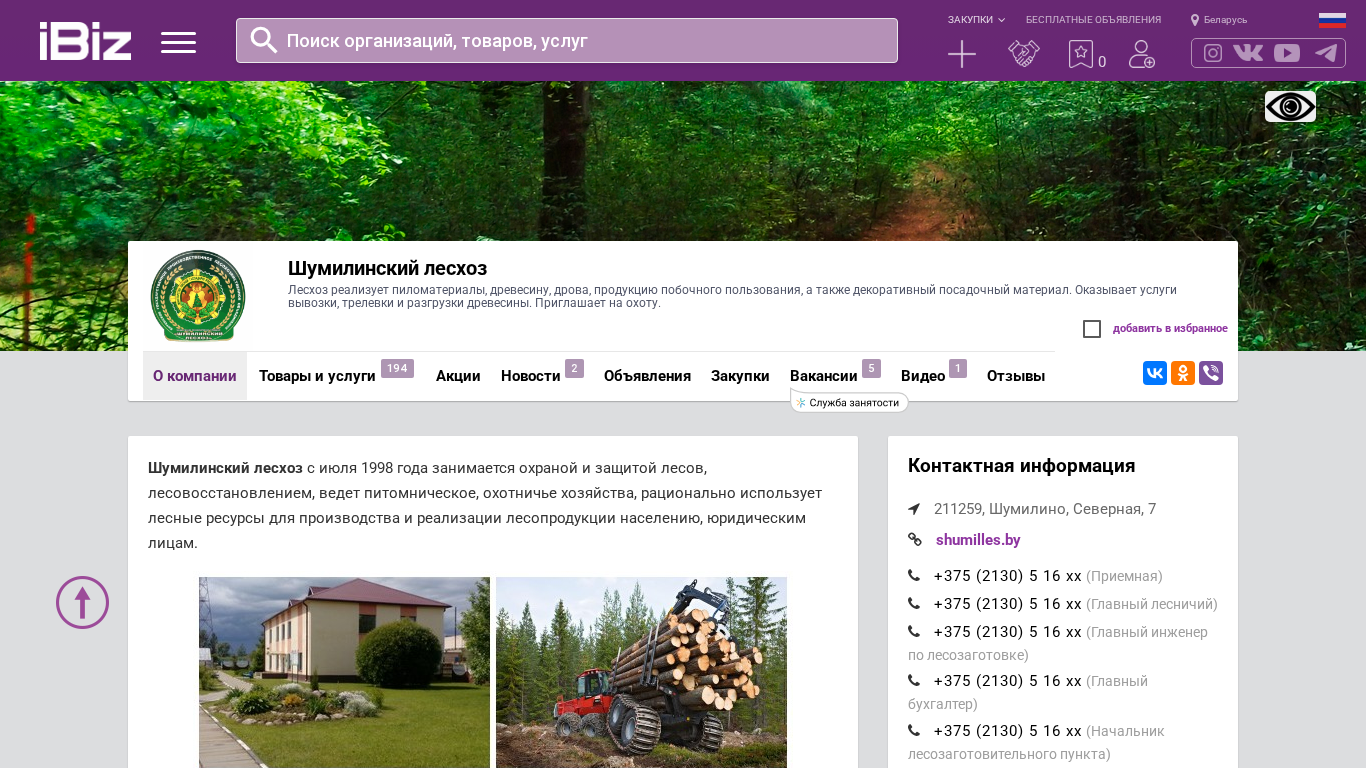Click the iBiz logo

click(x=85, y=41)
